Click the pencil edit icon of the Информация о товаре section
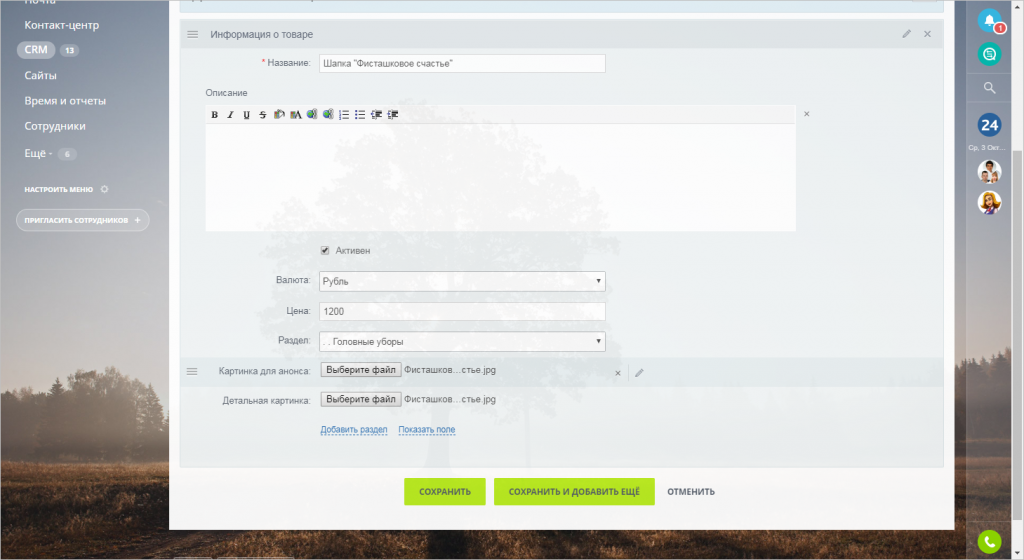This screenshot has height=560, width=1024. pos(907,34)
